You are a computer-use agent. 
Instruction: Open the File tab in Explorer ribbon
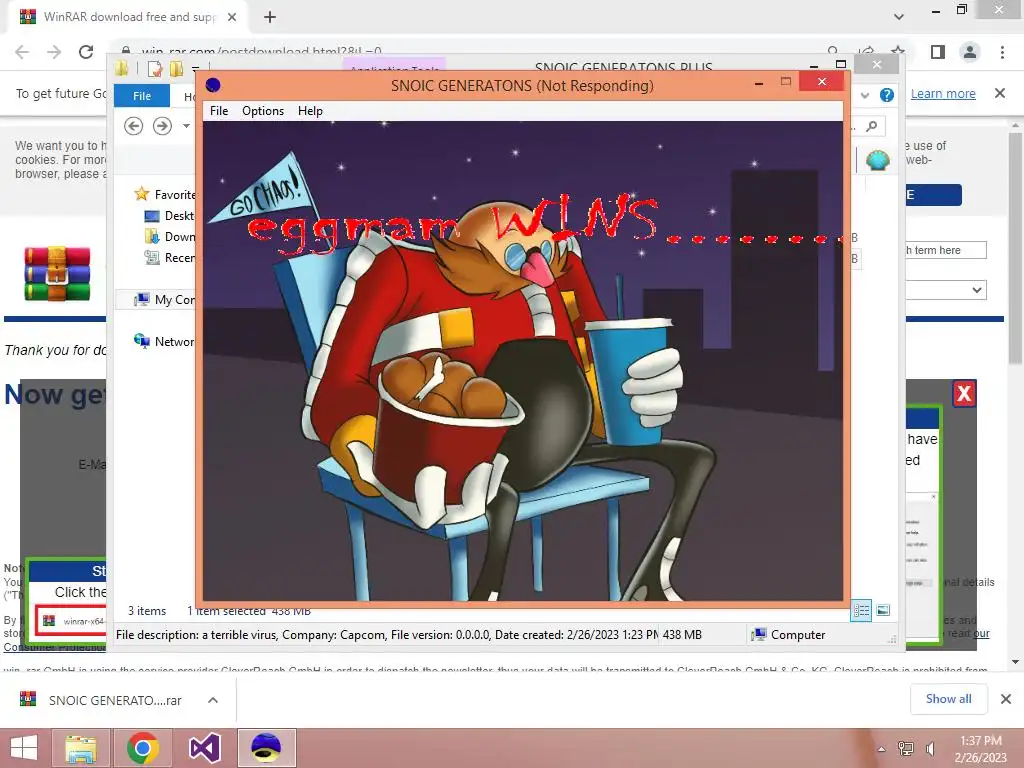[142, 96]
